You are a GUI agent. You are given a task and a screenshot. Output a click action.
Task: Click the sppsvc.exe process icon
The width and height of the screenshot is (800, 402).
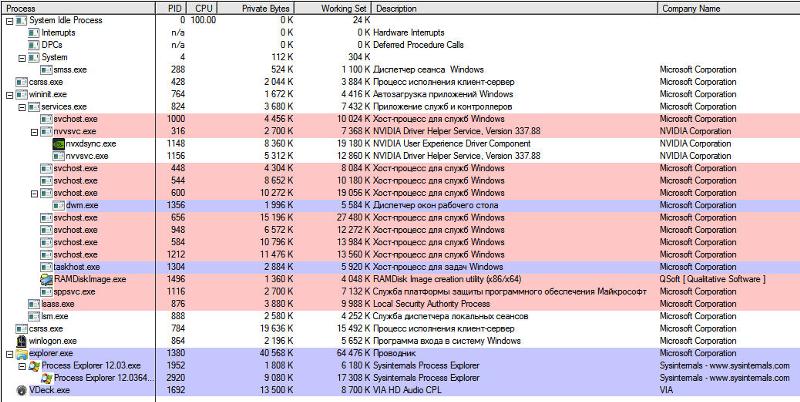click(x=46, y=292)
